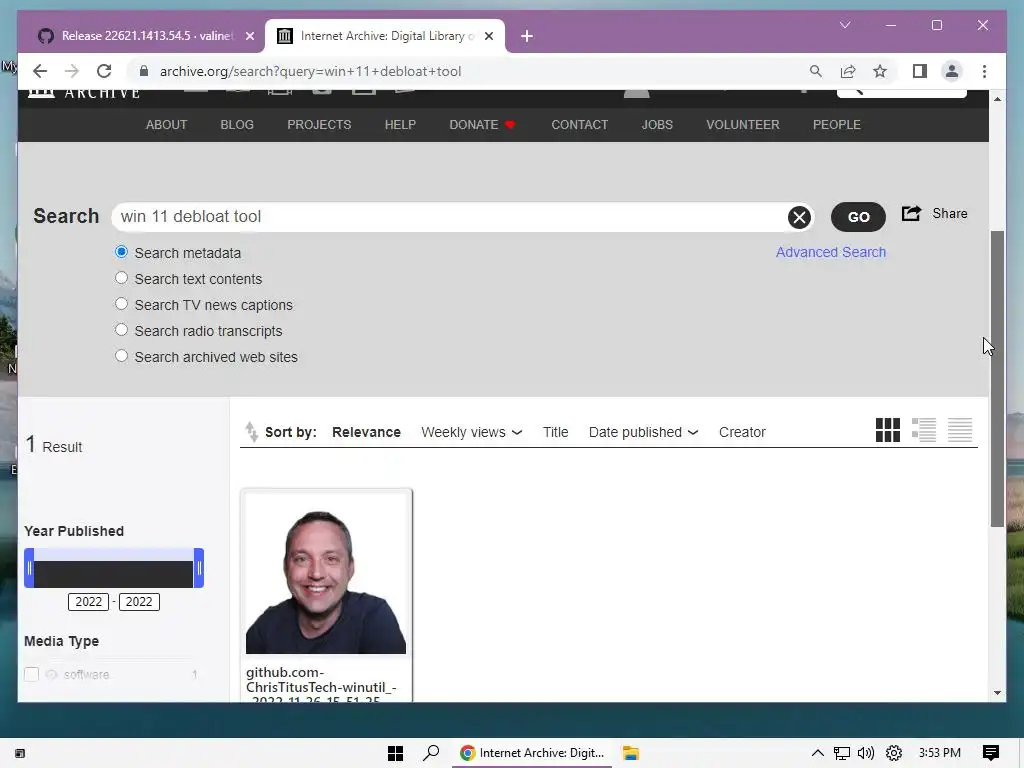Reload the archive.org page

(x=104, y=71)
